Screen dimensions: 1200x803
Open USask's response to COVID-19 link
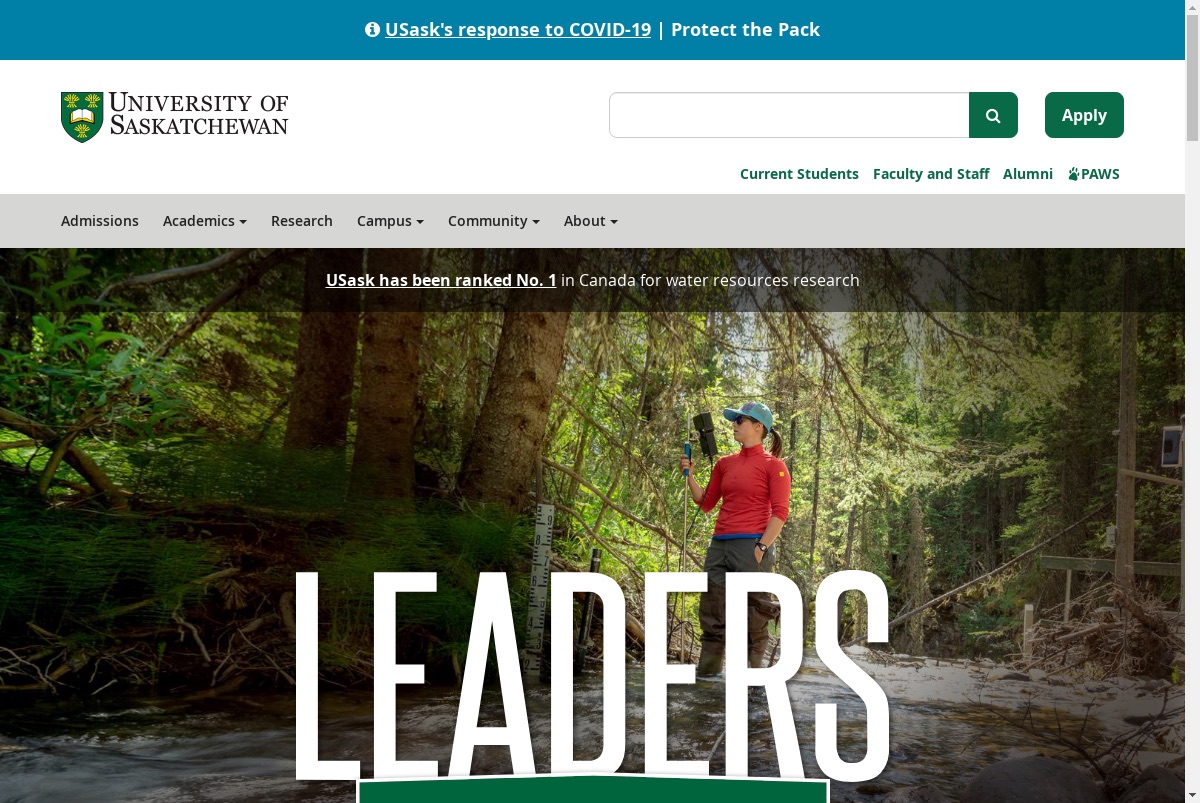tap(518, 30)
